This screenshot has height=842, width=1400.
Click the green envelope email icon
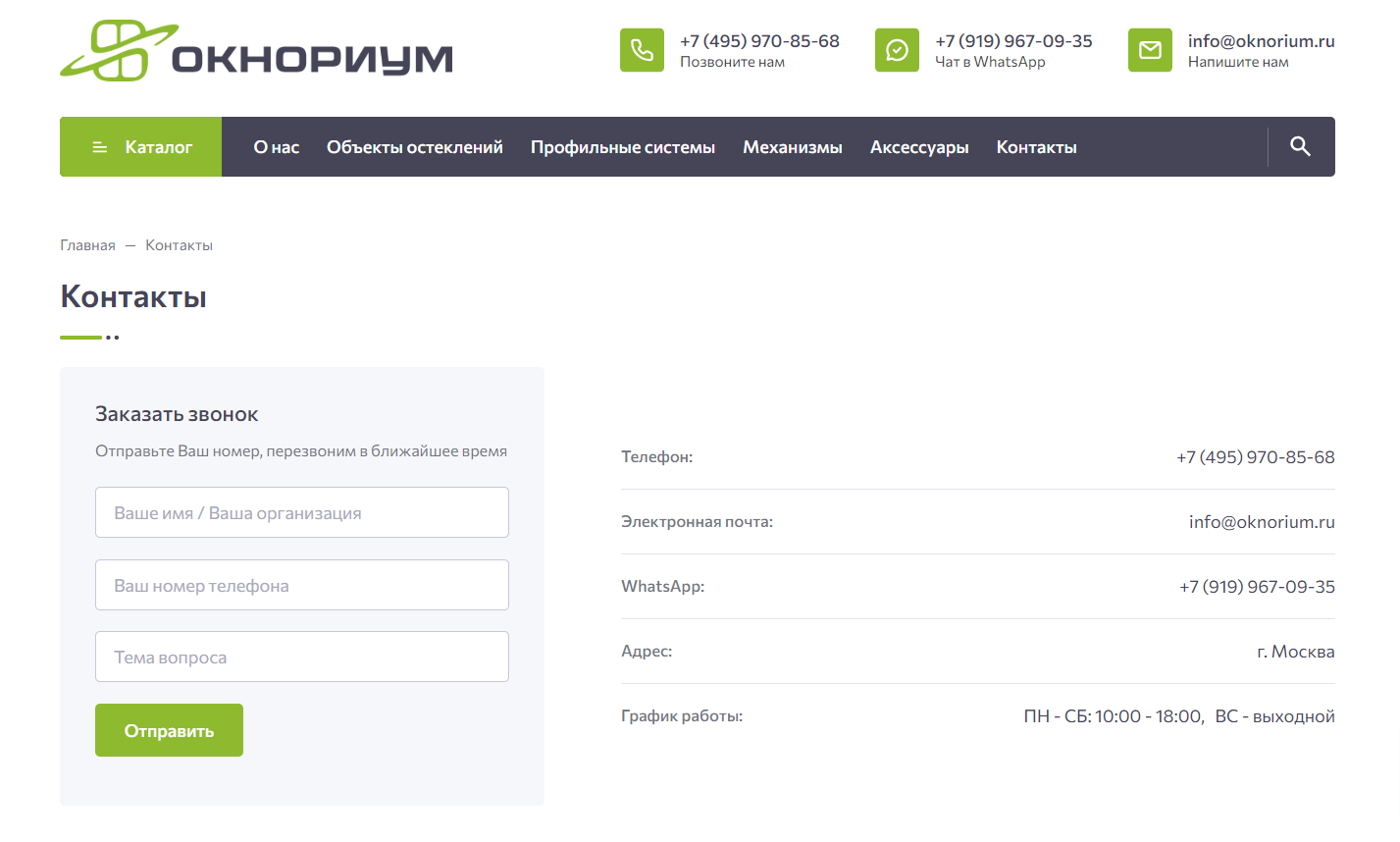[1150, 50]
